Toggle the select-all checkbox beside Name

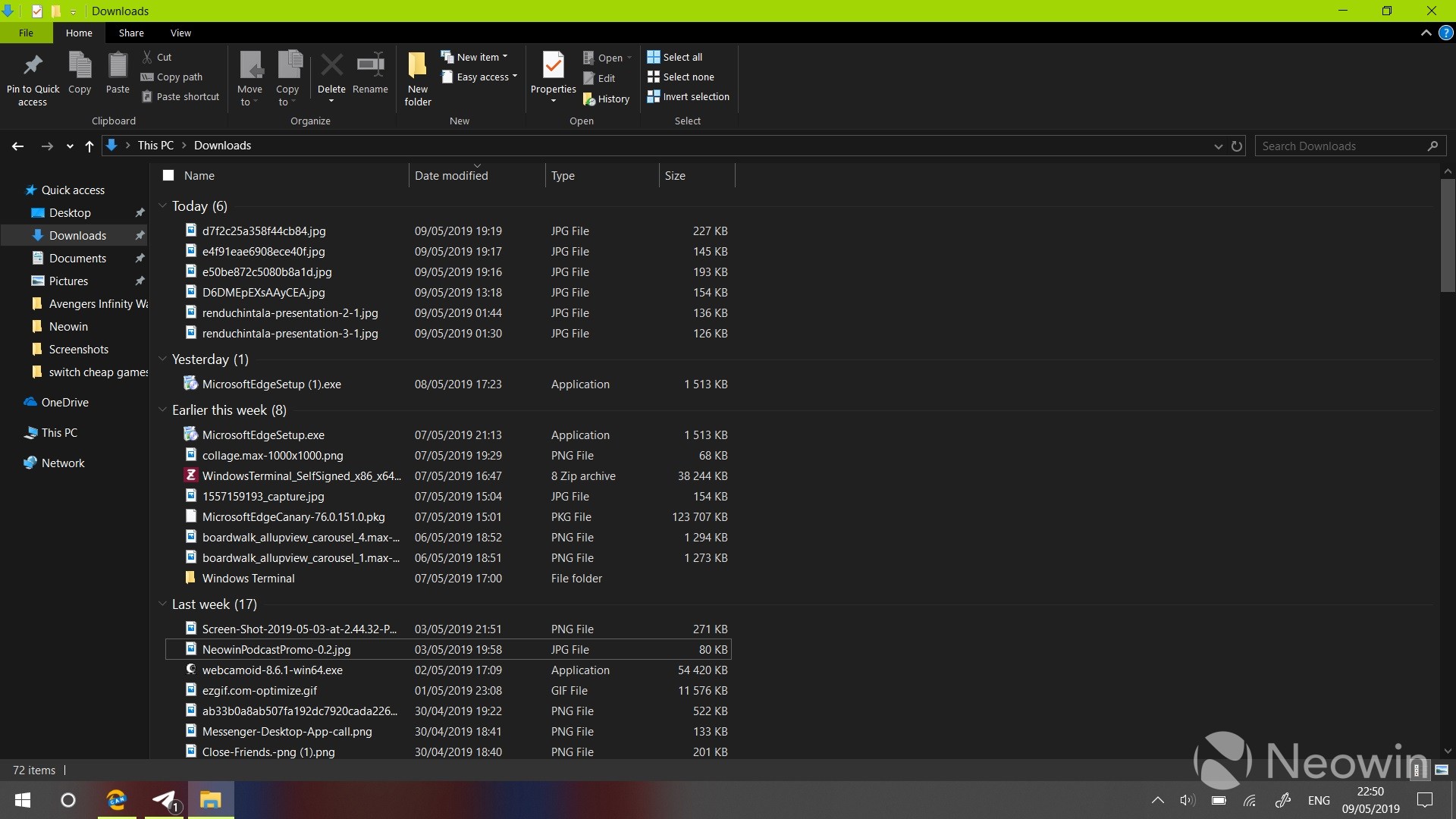pos(168,176)
